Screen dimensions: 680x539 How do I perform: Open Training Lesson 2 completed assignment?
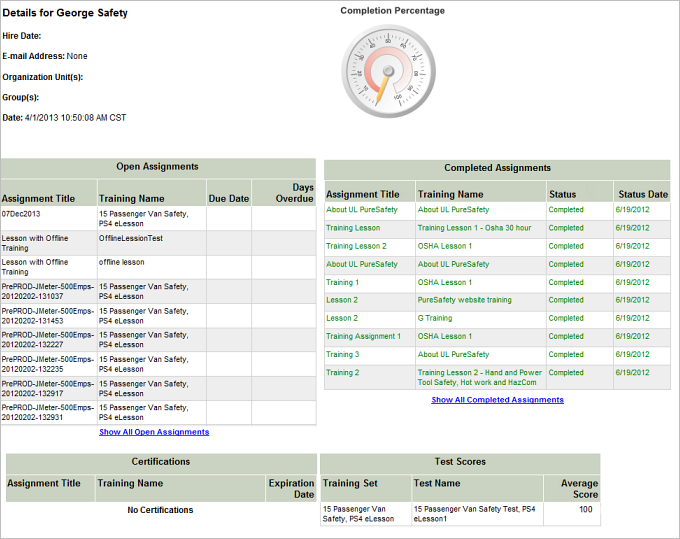click(x=355, y=246)
